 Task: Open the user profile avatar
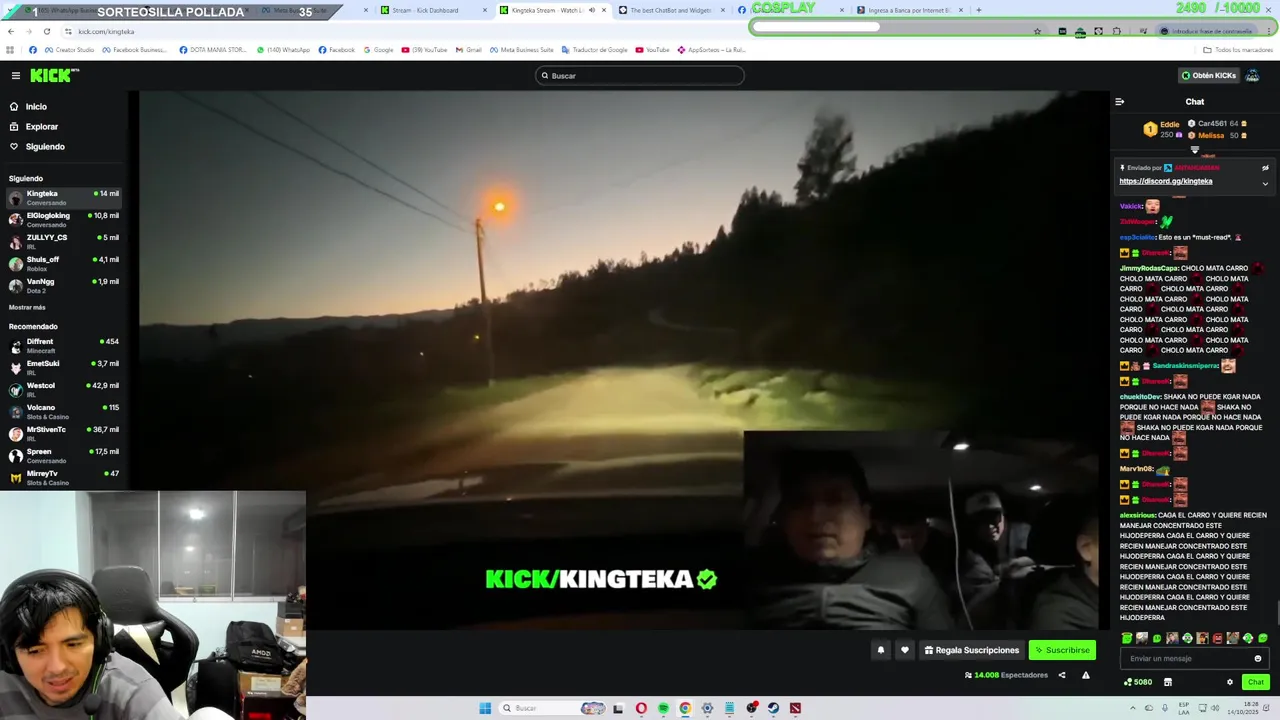pos(1253,75)
